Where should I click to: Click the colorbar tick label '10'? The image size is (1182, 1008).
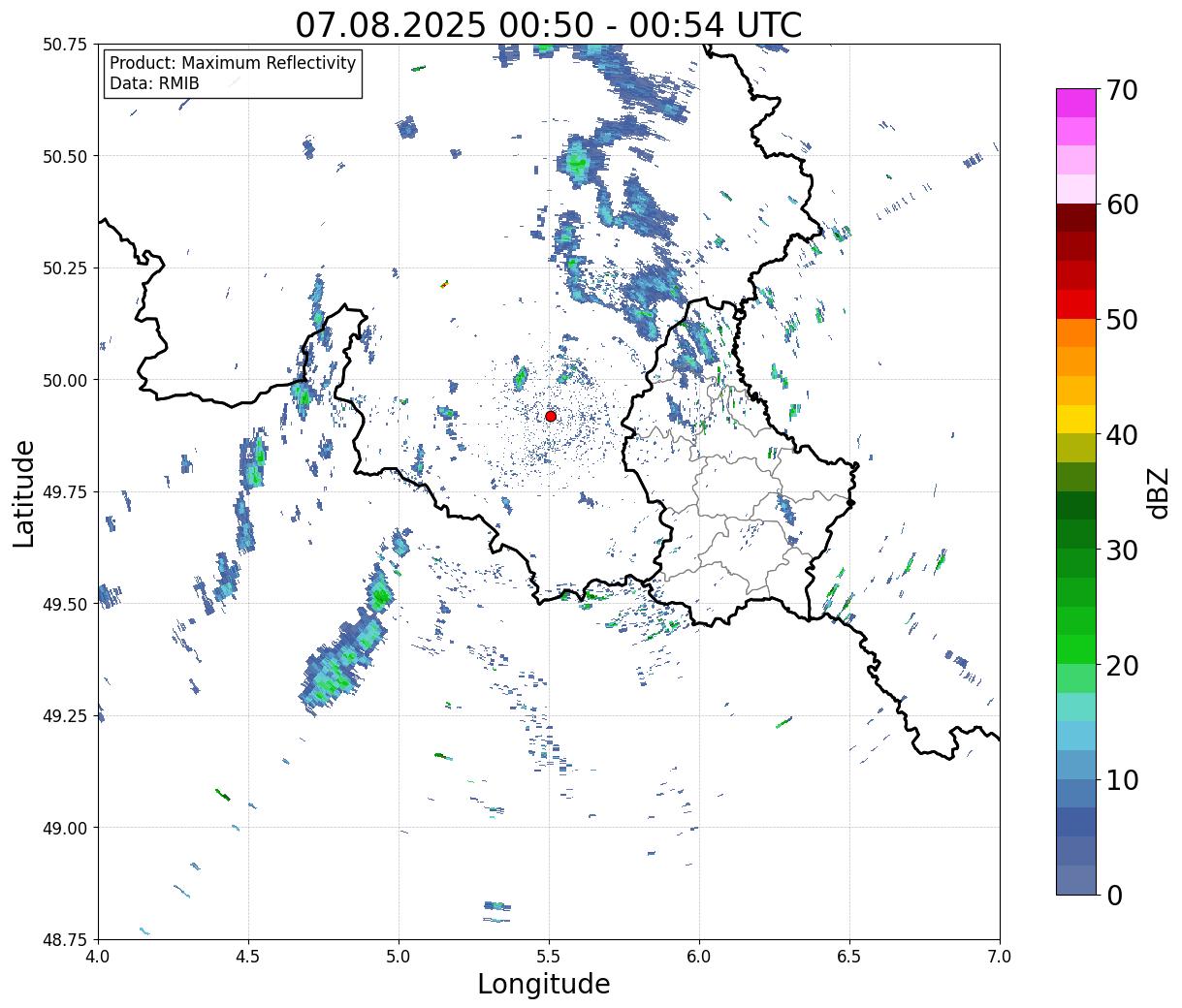tap(1122, 779)
